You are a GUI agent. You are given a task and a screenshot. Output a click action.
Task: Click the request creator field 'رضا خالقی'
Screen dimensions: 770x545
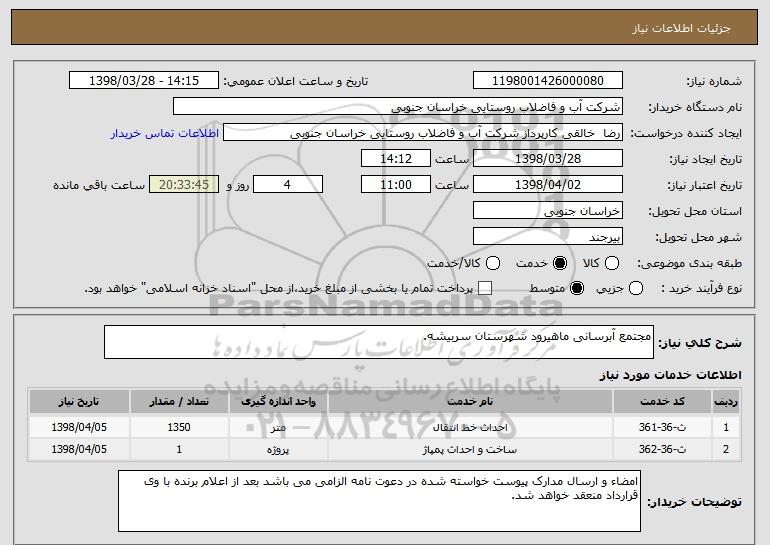(x=423, y=133)
